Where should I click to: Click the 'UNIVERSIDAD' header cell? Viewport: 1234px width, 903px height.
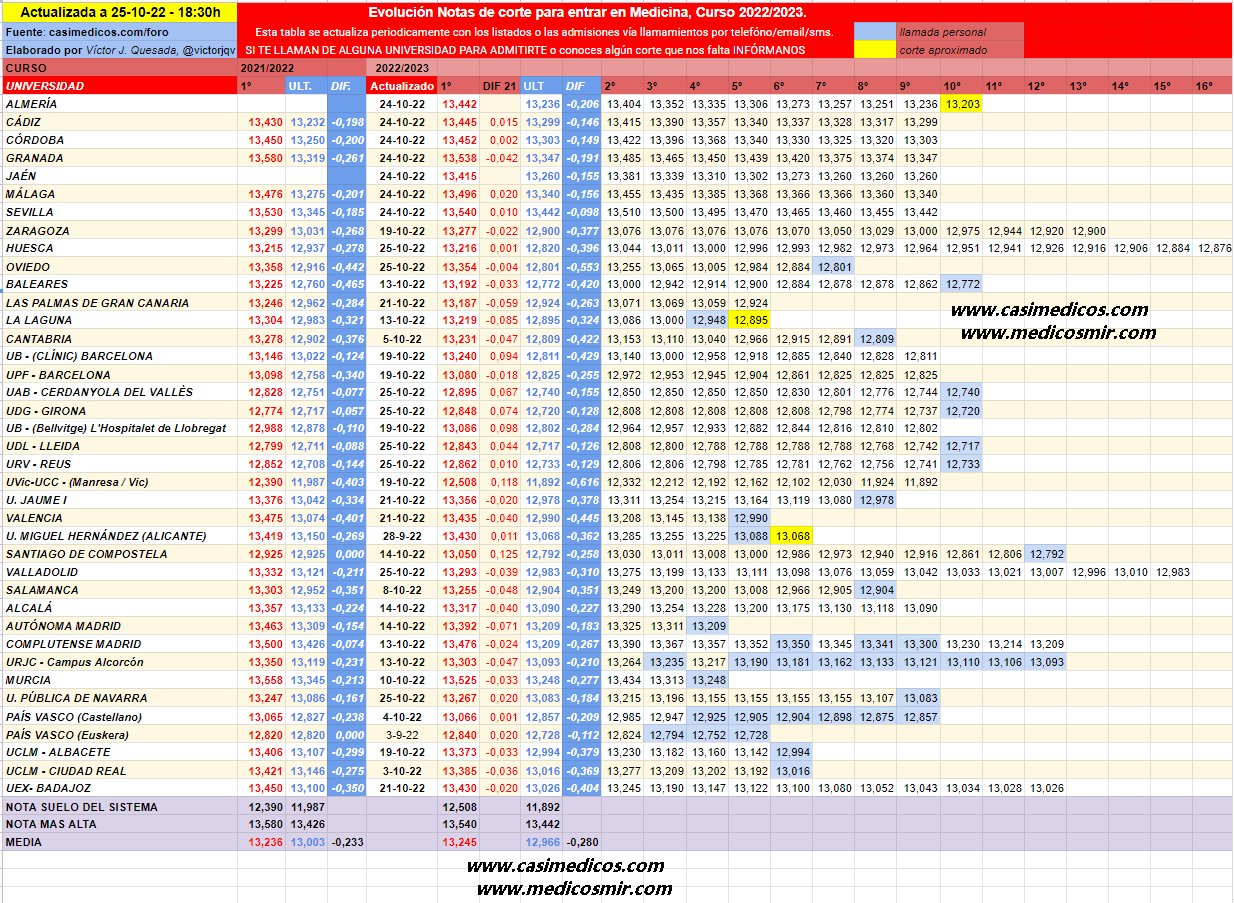coord(119,86)
